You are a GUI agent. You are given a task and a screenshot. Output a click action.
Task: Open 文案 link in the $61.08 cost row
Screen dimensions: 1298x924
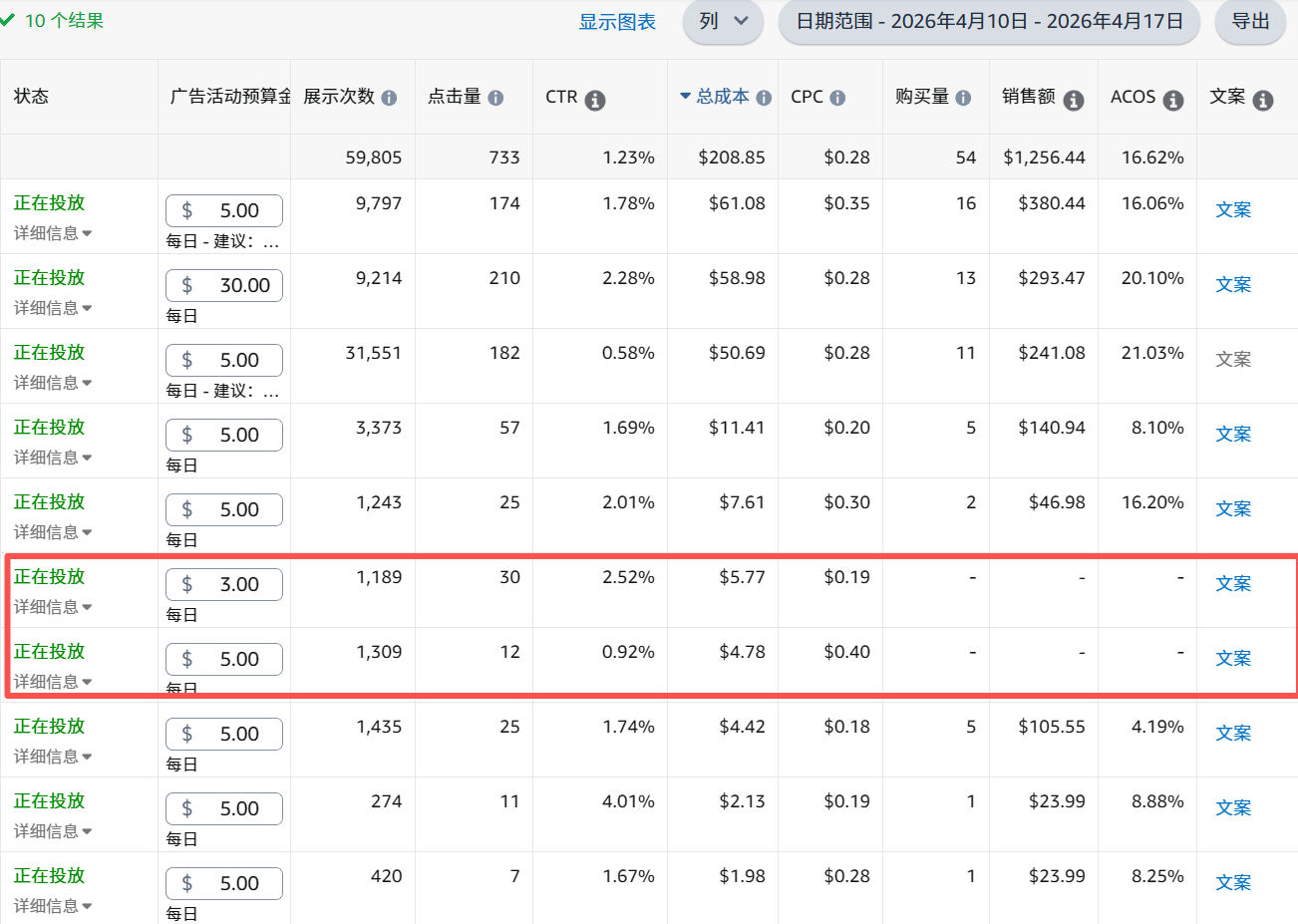[1233, 209]
